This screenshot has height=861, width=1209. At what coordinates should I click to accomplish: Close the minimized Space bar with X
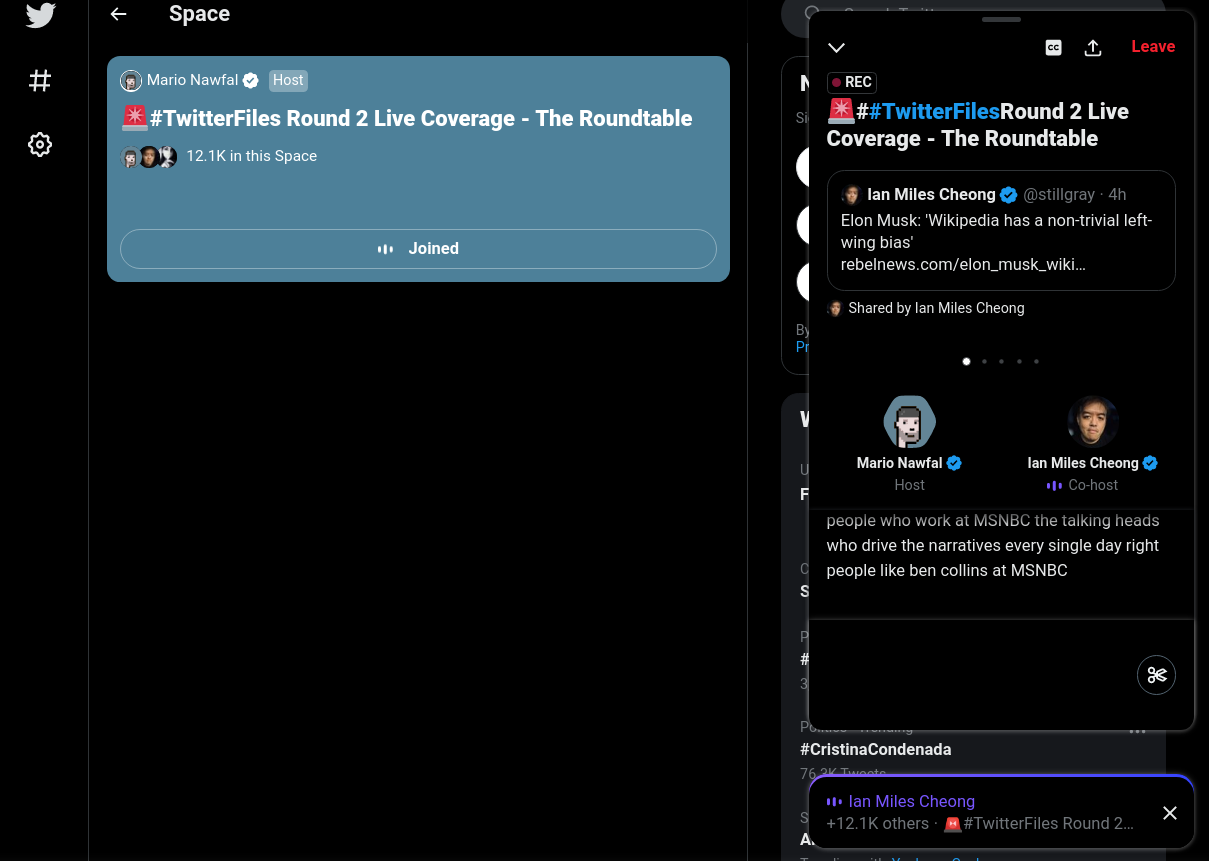(1170, 813)
